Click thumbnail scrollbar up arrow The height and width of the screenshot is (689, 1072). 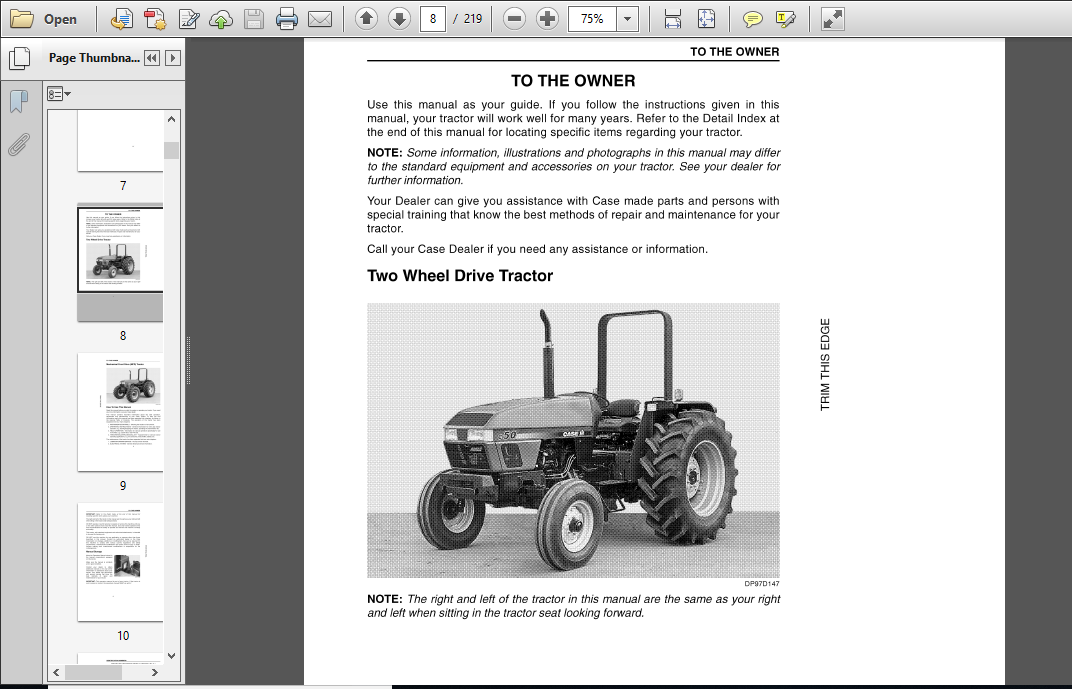(x=172, y=119)
